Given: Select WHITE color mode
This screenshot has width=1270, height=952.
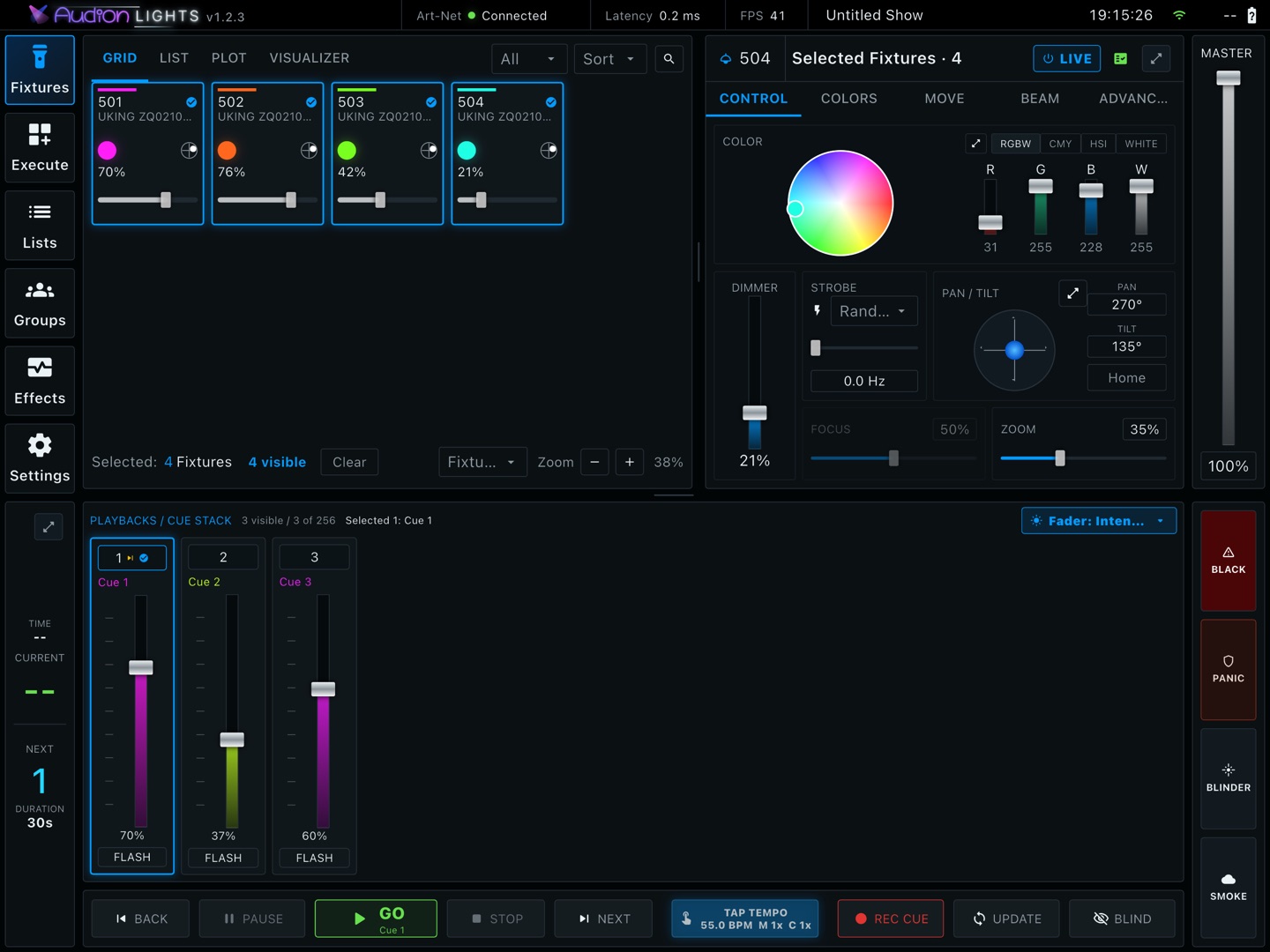Looking at the screenshot, I should 1141,144.
